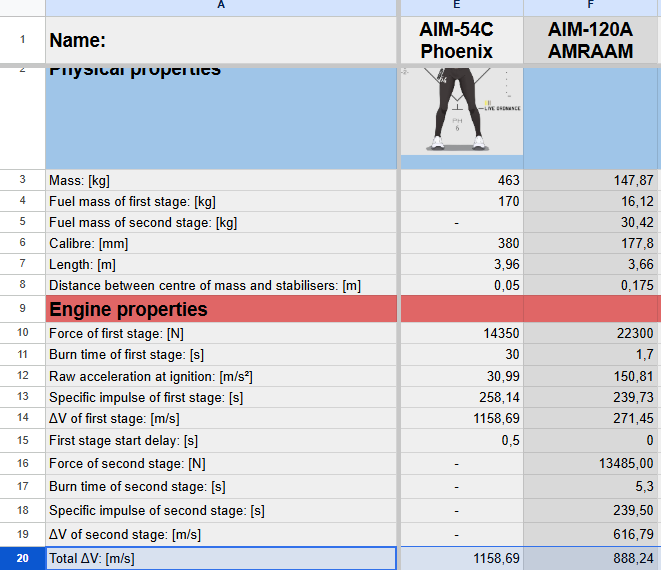661x570 pixels.
Task: Click 'Burn time of first stage: [s]' cell
Action: pyautogui.click(x=221, y=355)
